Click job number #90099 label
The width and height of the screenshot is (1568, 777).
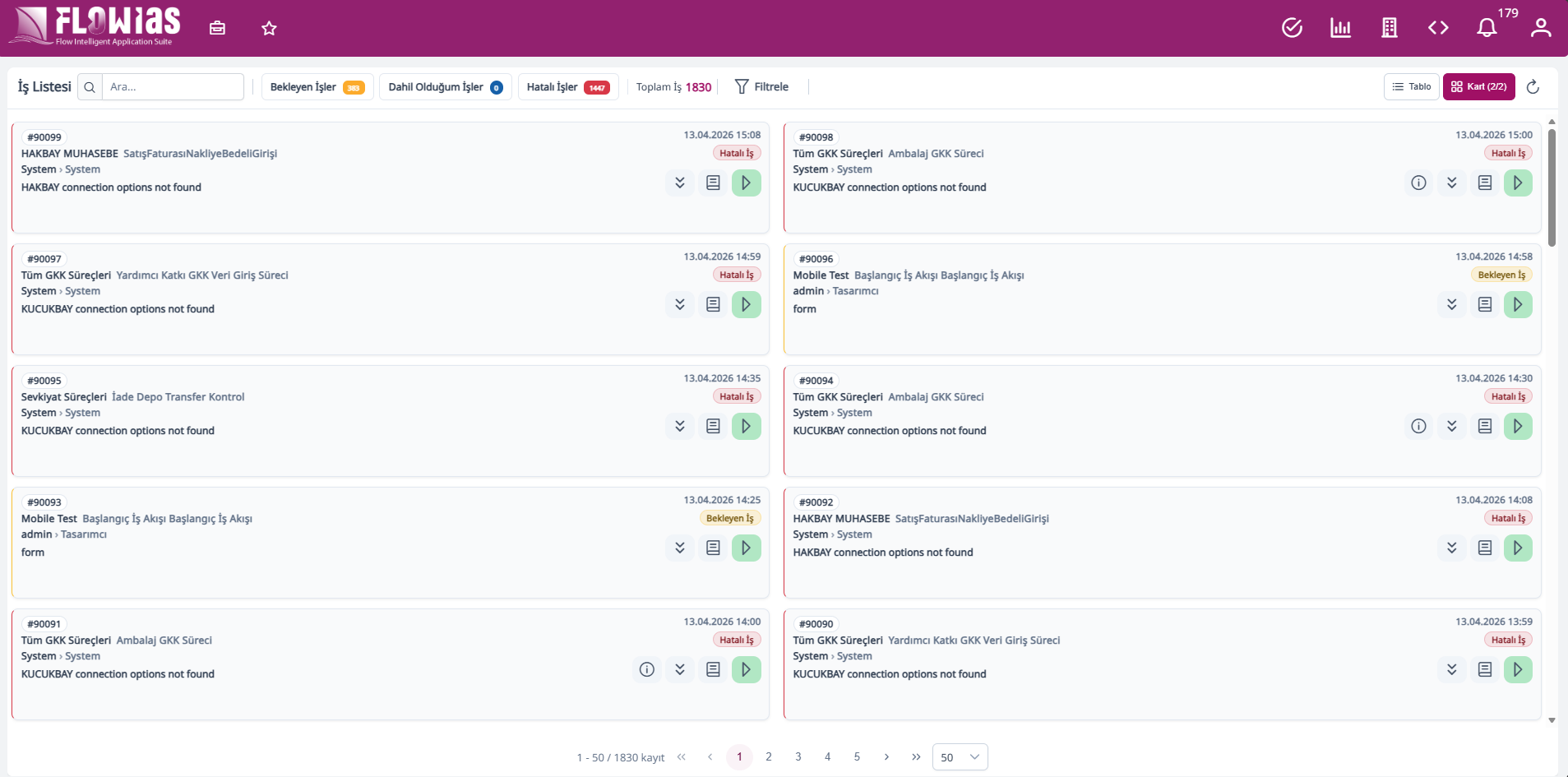(44, 137)
